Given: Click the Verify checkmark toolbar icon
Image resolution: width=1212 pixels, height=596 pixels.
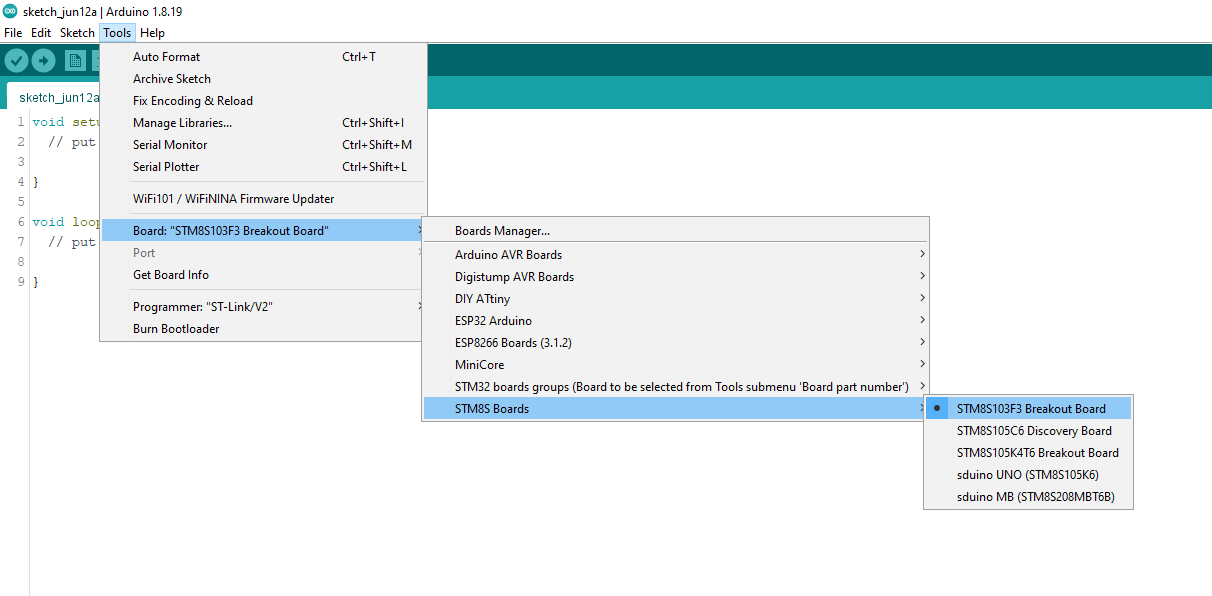Looking at the screenshot, I should pos(16,61).
